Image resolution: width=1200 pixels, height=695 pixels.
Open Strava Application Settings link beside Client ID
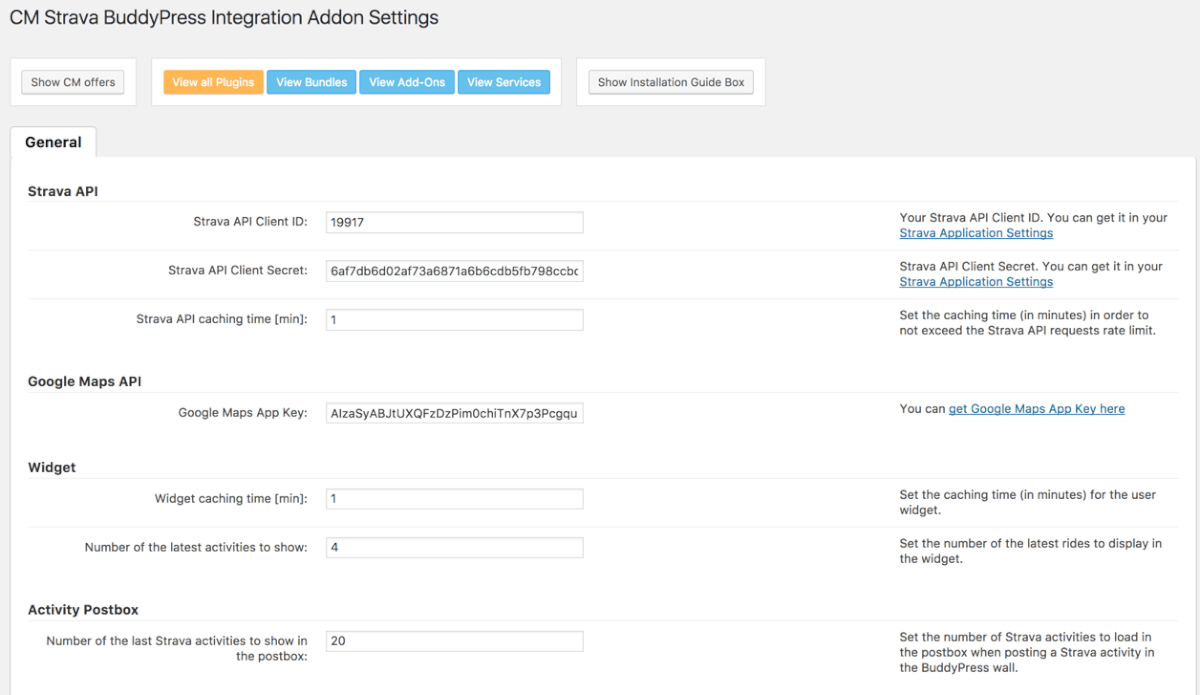coord(976,233)
